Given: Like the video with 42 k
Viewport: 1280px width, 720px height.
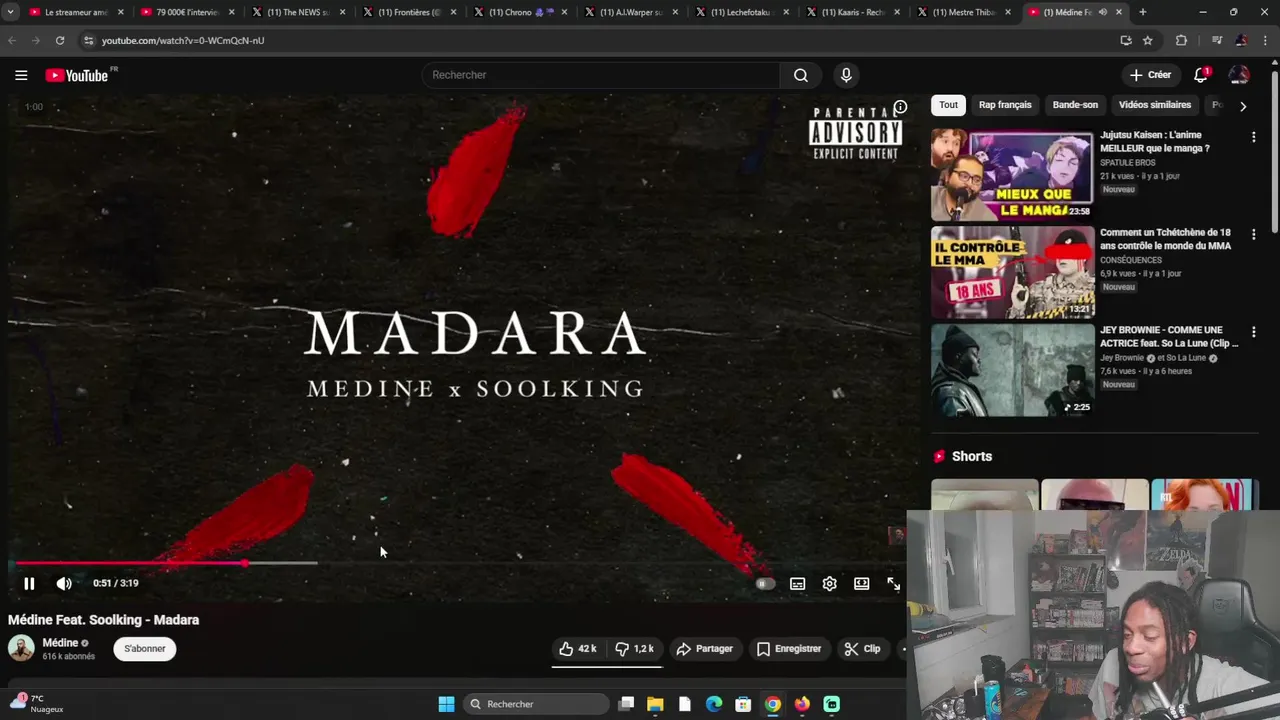Looking at the screenshot, I should [x=578, y=649].
